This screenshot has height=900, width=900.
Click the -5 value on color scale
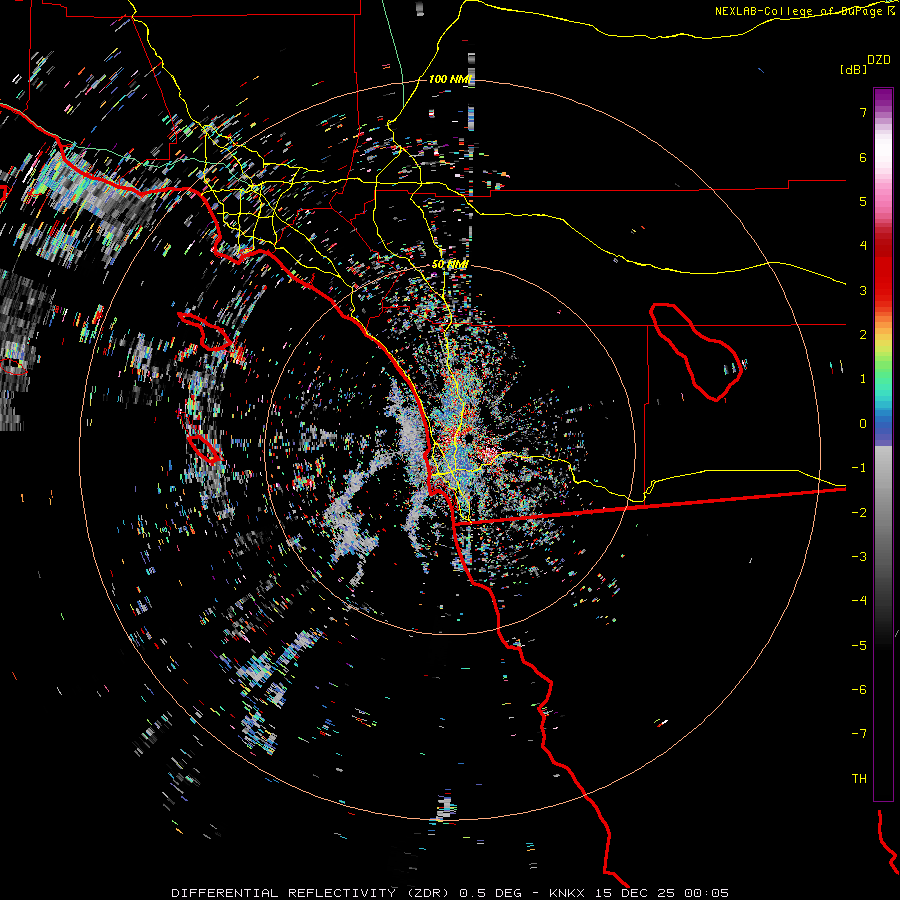859,646
